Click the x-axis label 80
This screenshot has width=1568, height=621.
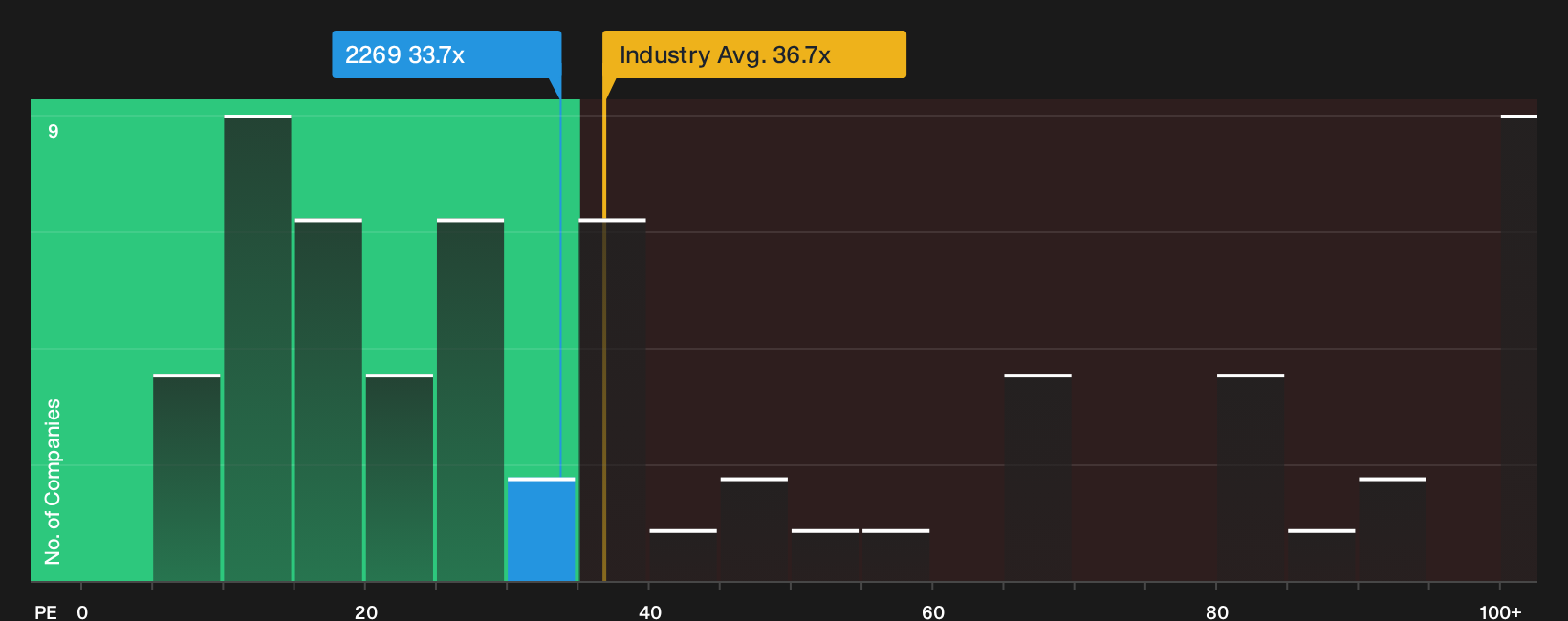click(1216, 611)
